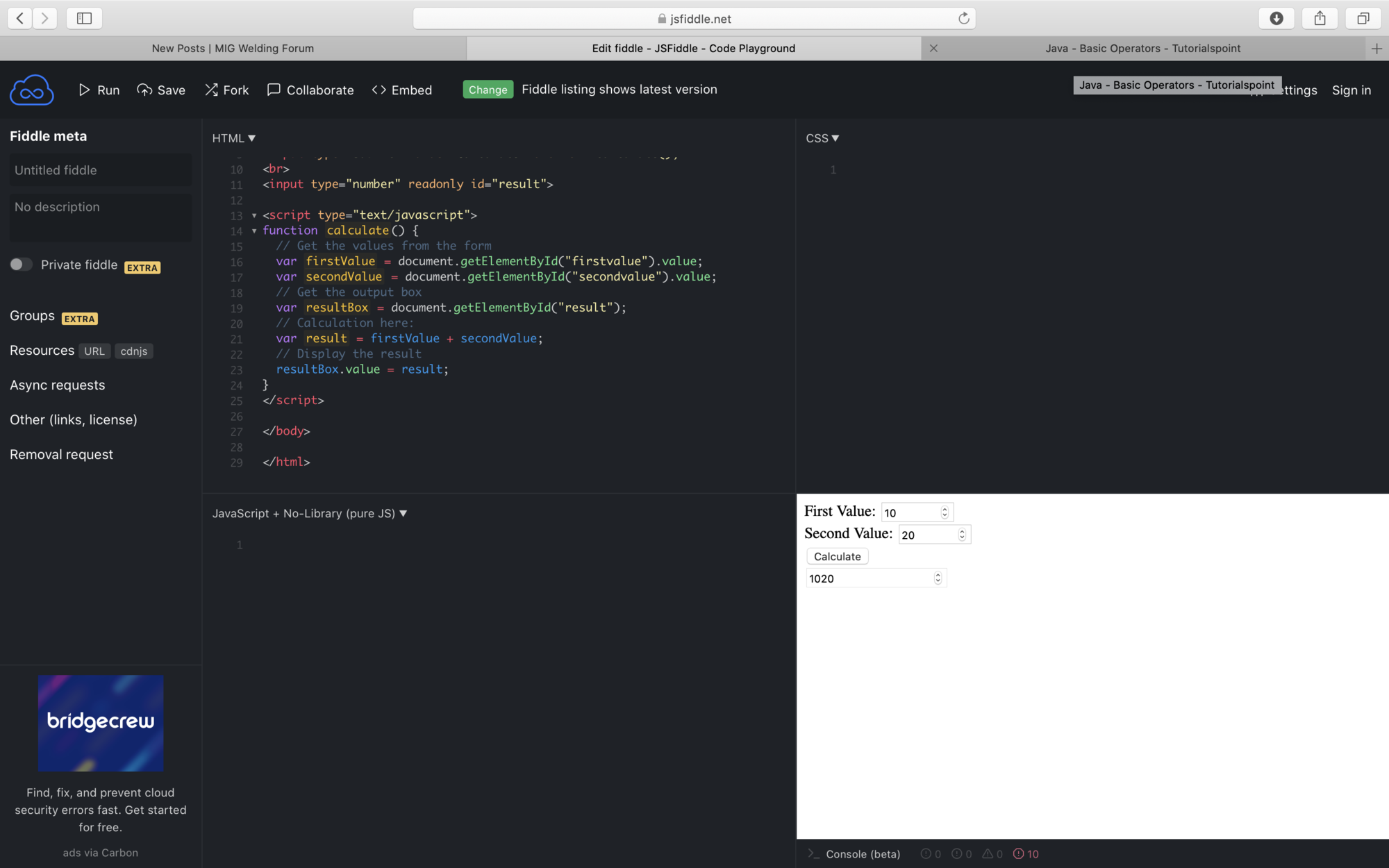This screenshot has width=1389, height=868.
Task: Open the Console (beta) panel
Action: tap(854, 854)
